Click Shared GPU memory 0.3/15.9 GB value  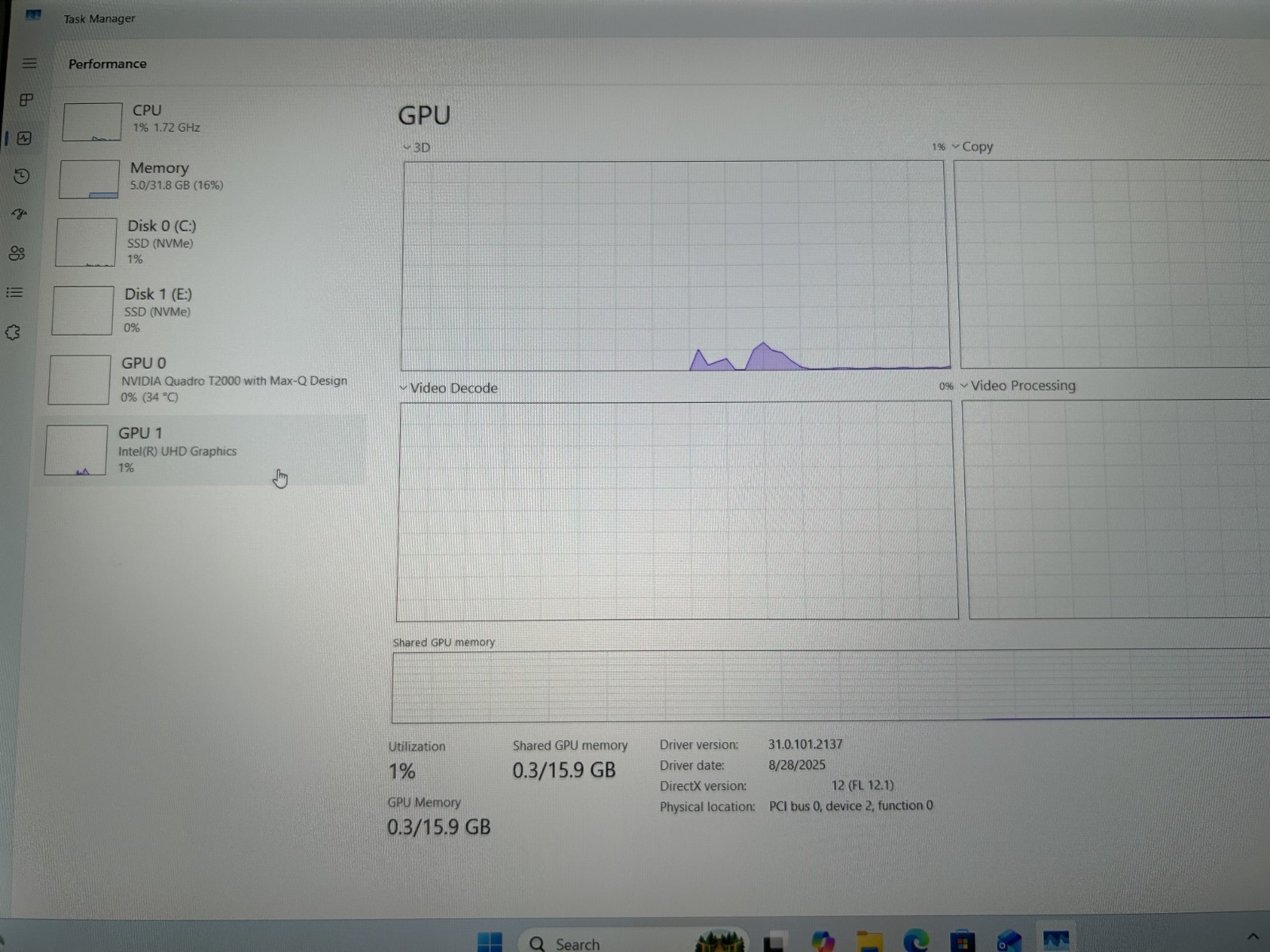[564, 770]
